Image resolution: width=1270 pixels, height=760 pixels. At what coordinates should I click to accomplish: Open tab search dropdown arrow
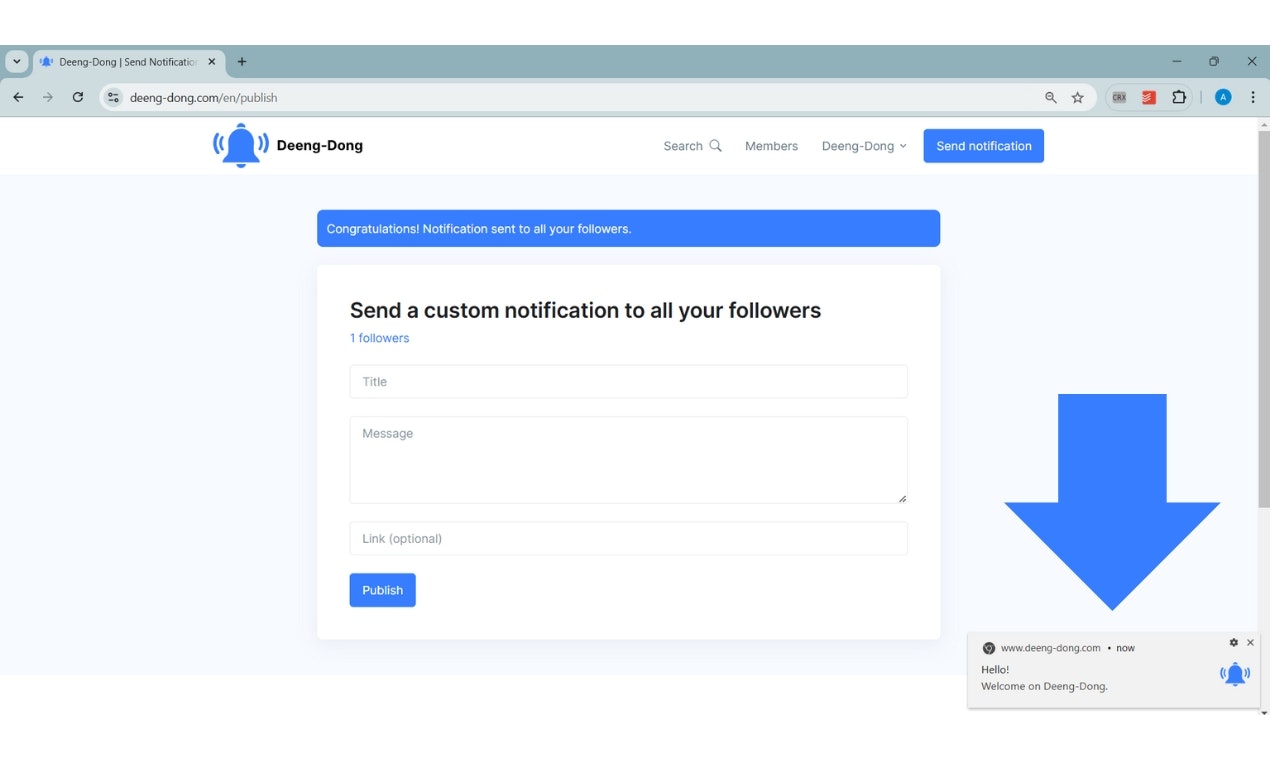click(x=17, y=61)
